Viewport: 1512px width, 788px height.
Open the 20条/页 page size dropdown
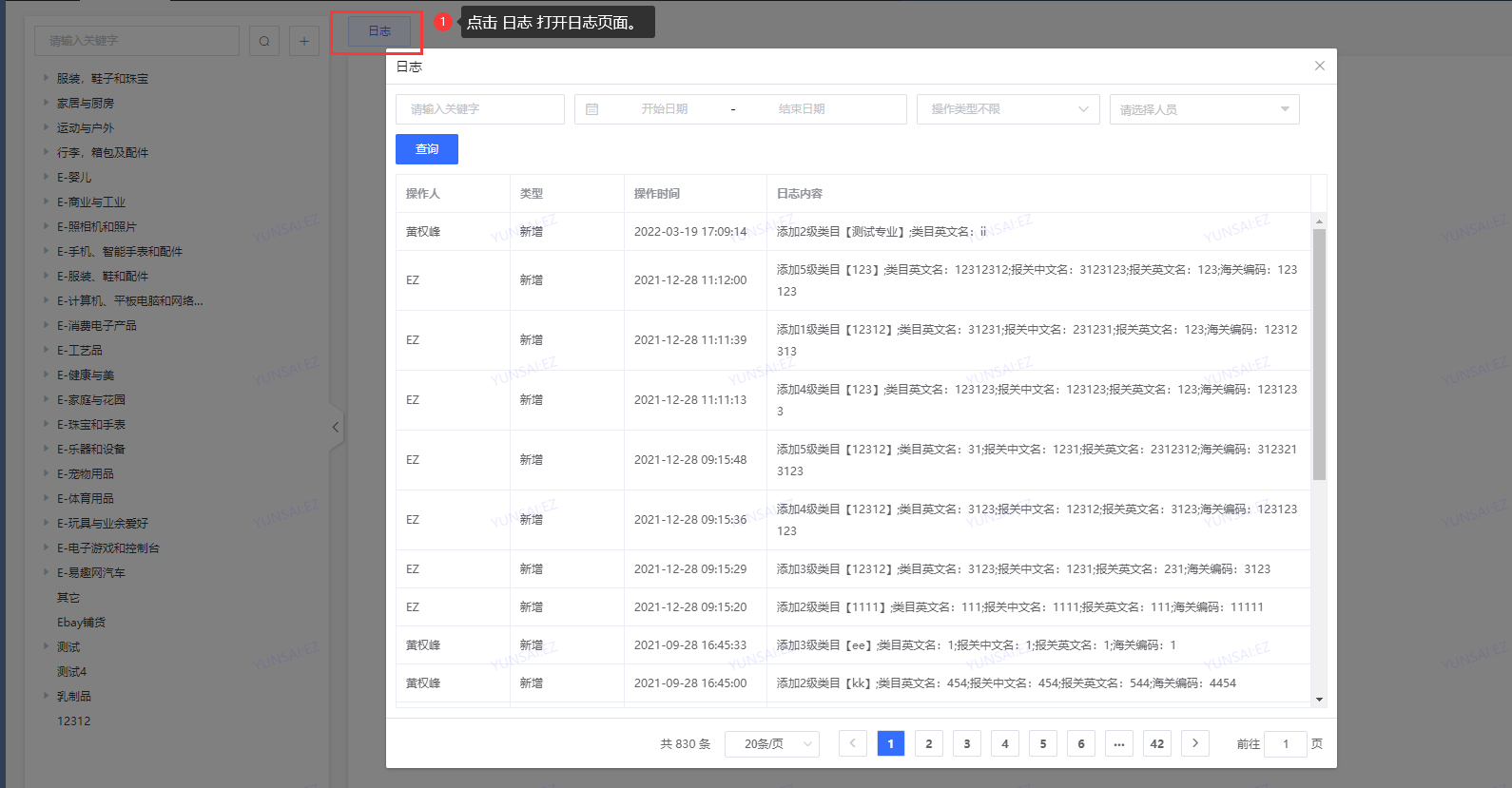771,743
